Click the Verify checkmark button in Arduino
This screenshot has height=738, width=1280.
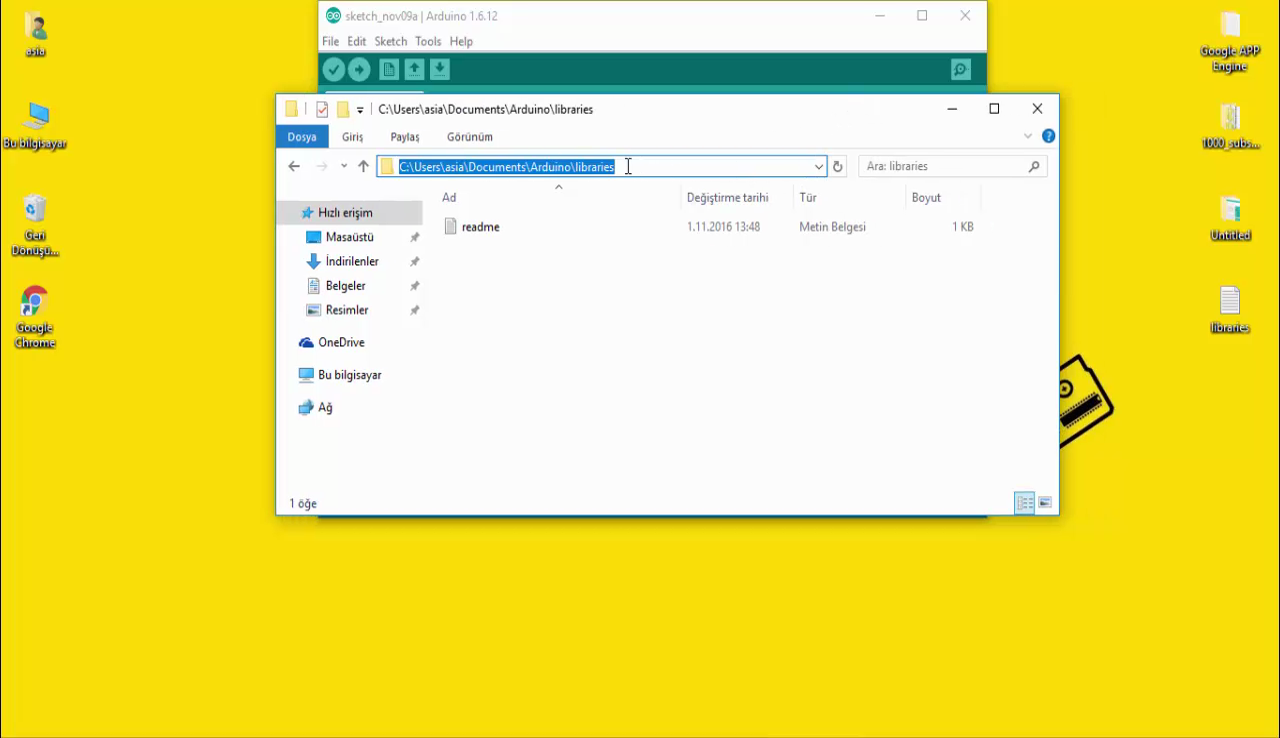tap(334, 69)
